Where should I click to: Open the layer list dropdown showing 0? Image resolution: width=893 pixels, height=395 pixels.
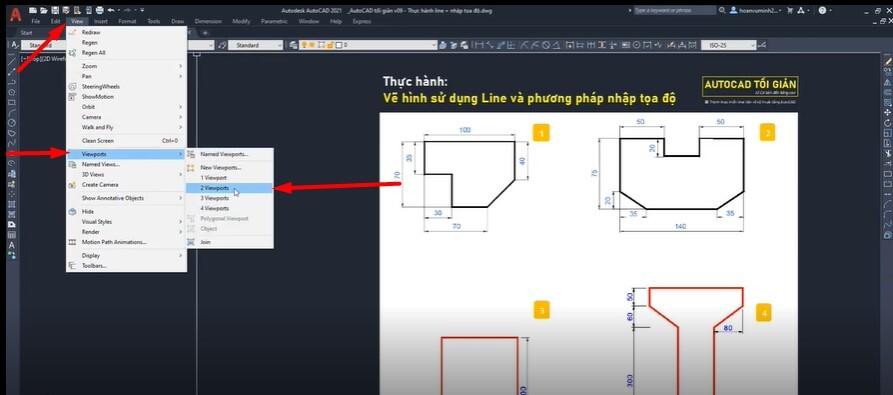pos(369,45)
